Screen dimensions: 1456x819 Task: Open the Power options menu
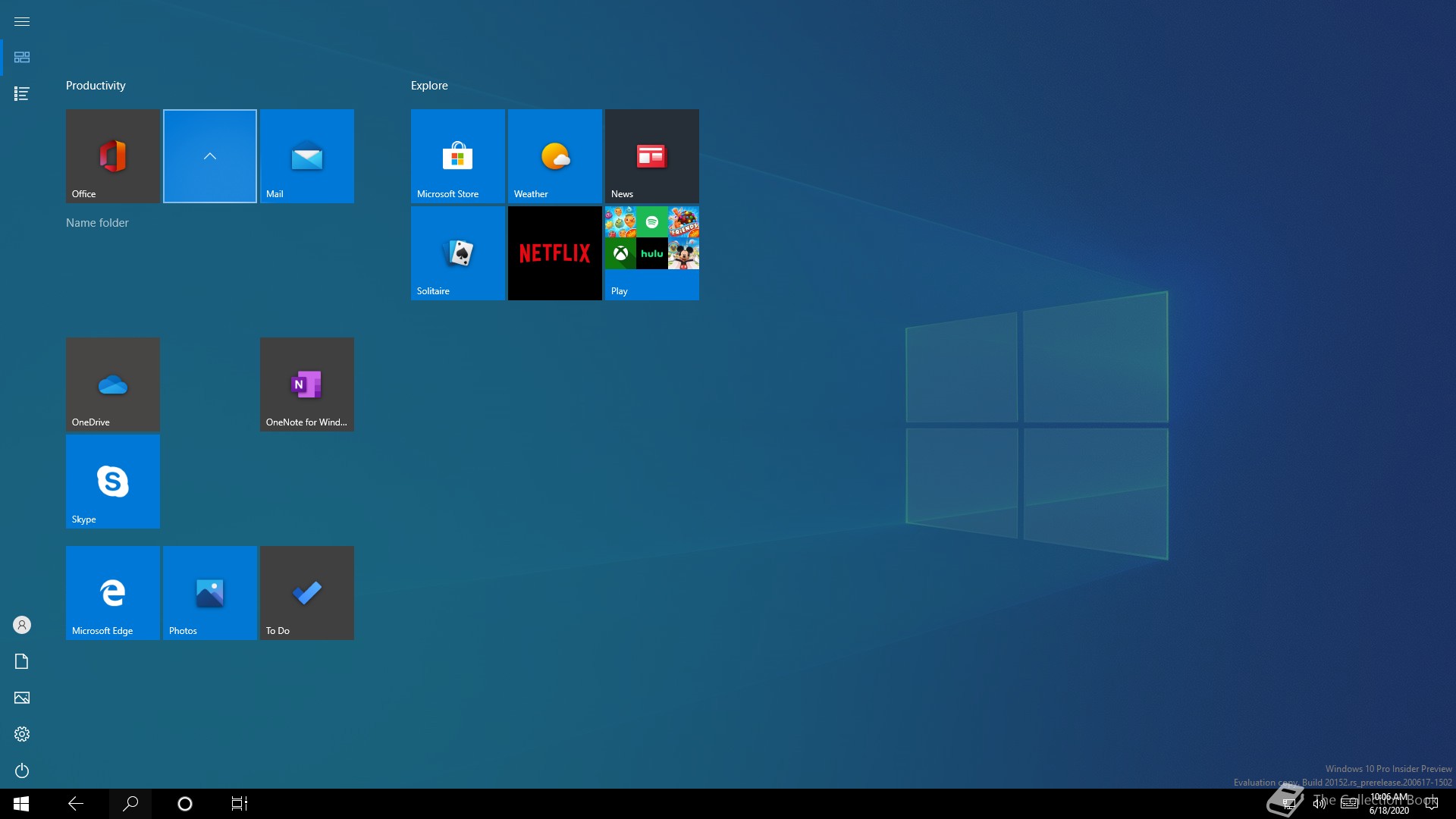pos(22,770)
